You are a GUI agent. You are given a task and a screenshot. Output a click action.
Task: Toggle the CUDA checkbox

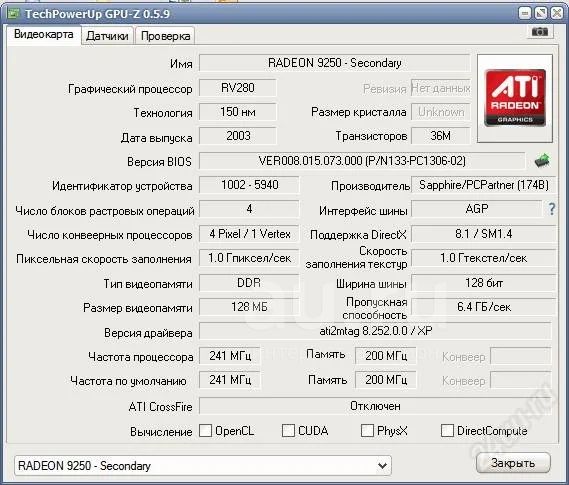(x=288, y=431)
